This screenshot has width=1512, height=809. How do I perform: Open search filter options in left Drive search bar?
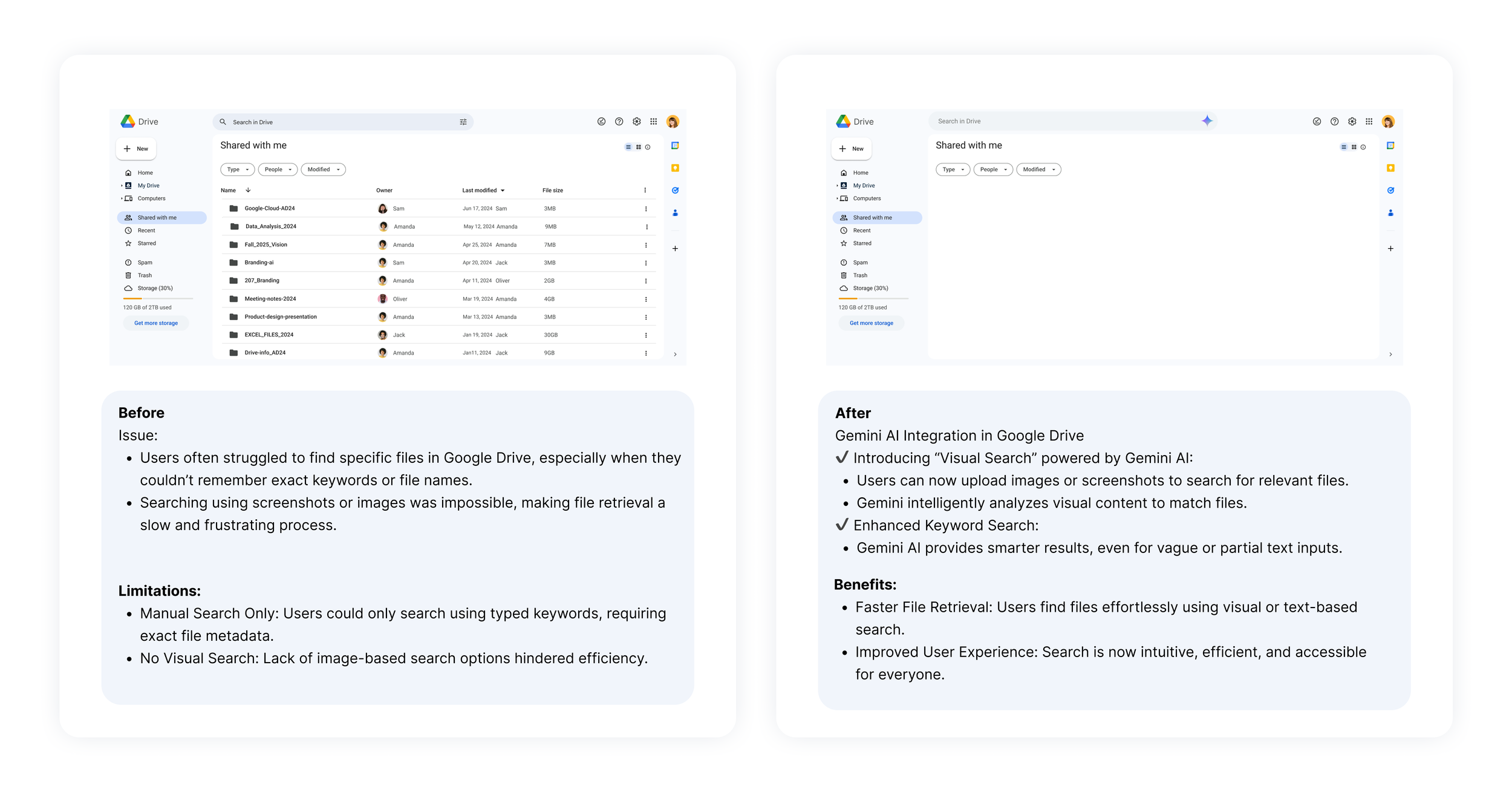(x=463, y=122)
